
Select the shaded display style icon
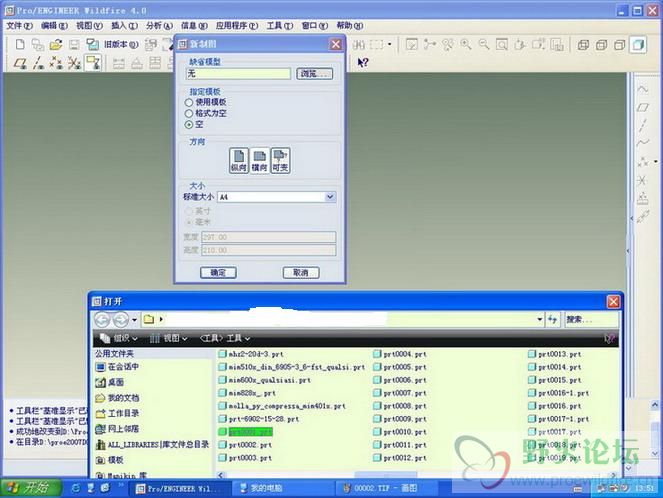click(638, 44)
